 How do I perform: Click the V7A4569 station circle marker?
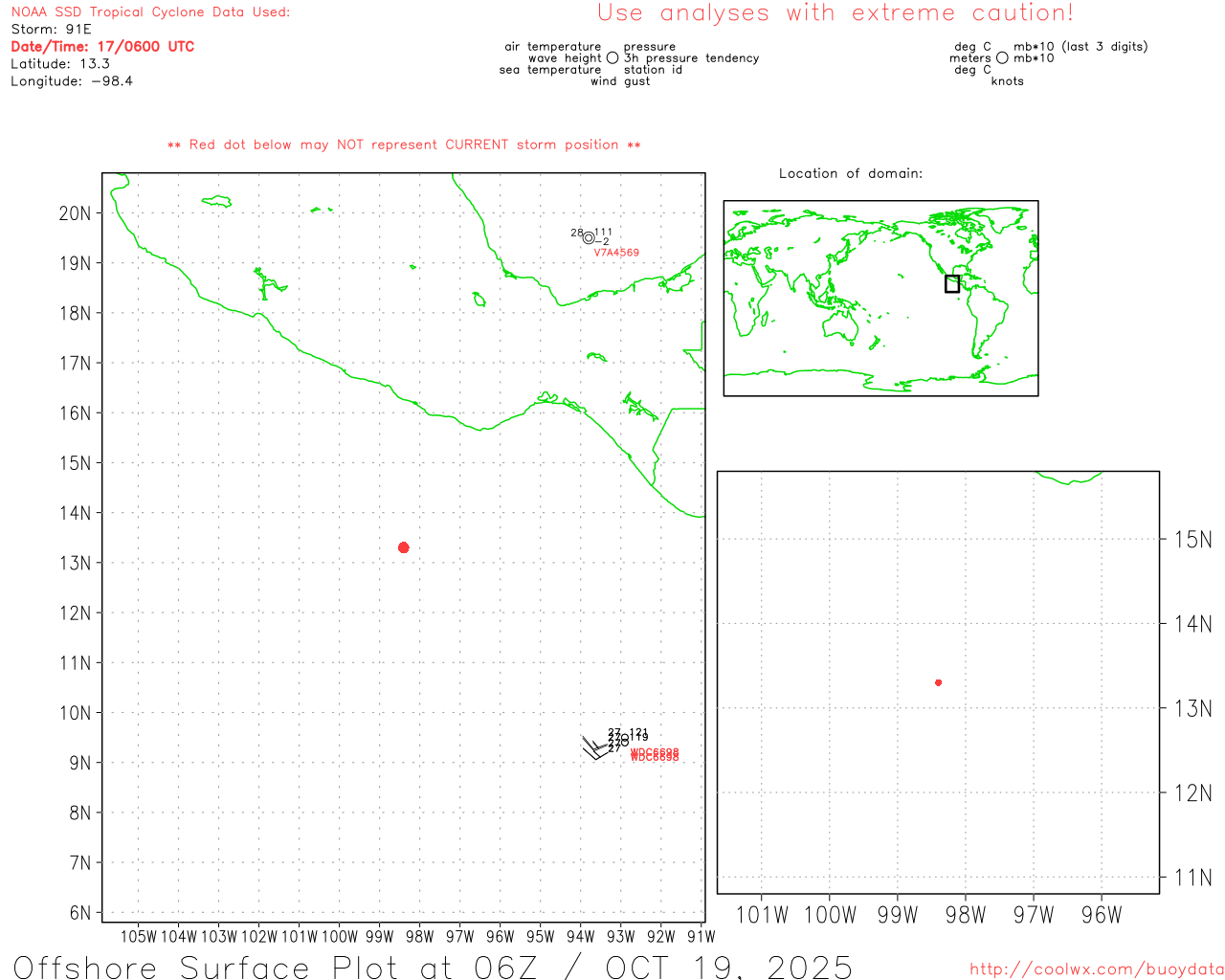589,238
